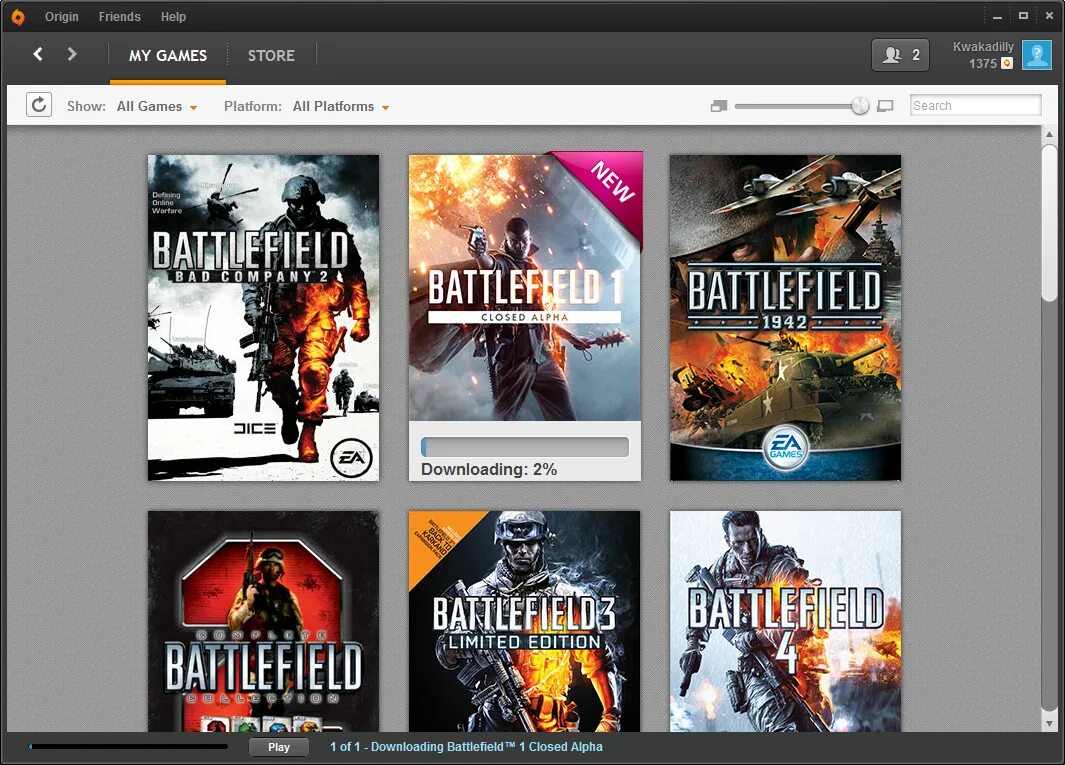Screen dimensions: 1065x765
Task: Click the small grid view icon
Action: 718,104
